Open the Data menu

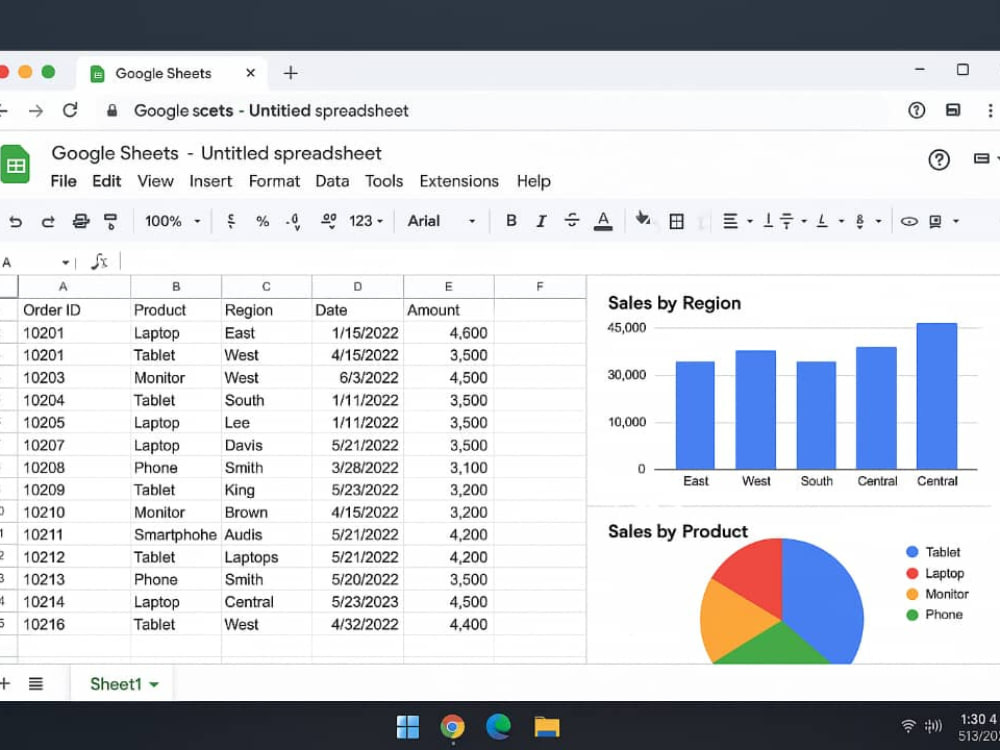(332, 181)
